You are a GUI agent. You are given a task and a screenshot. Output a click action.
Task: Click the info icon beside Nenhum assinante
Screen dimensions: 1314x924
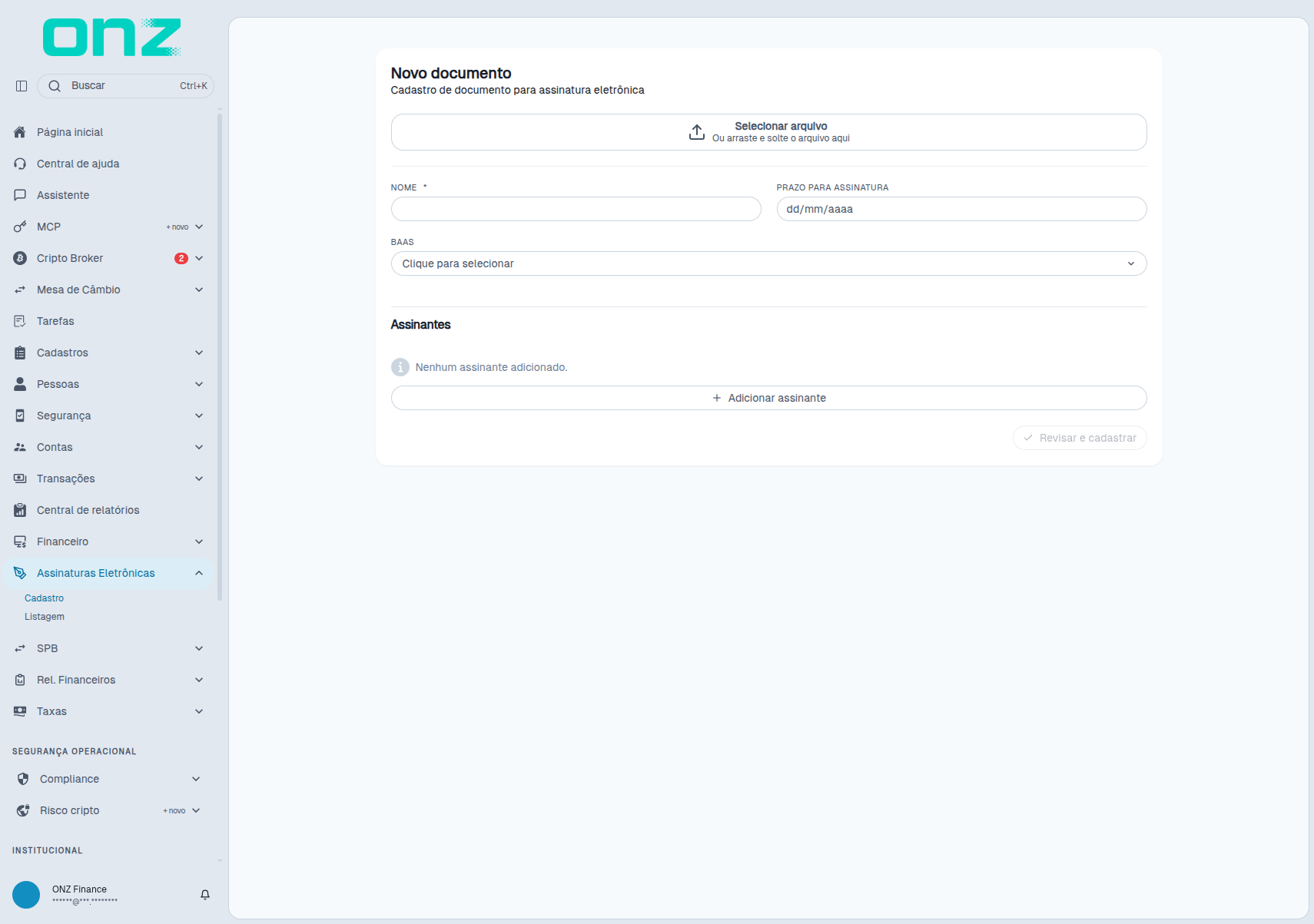400,367
